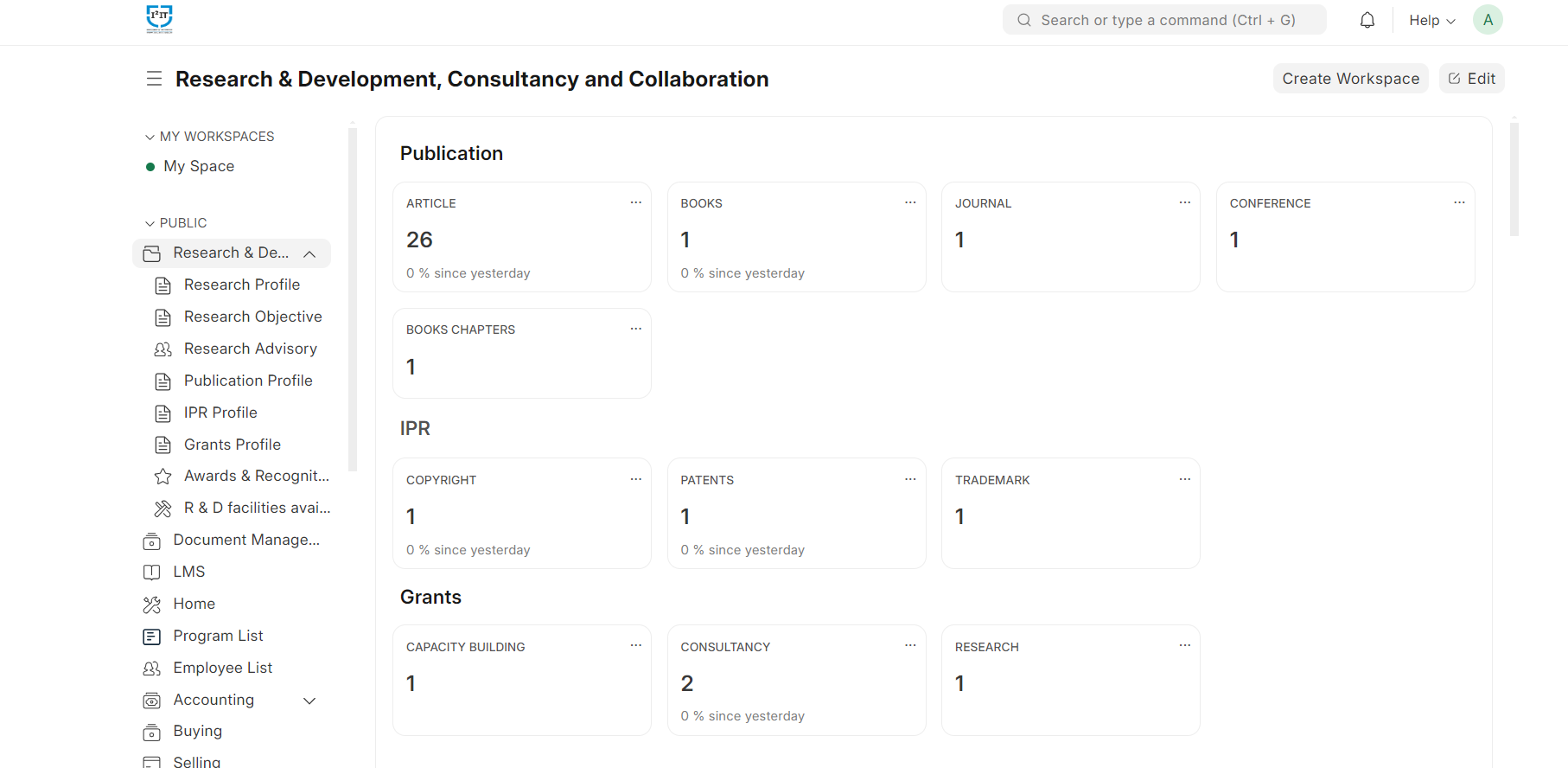Collapse the MY WORKSPACES group
1568x768 pixels.
pos(150,137)
